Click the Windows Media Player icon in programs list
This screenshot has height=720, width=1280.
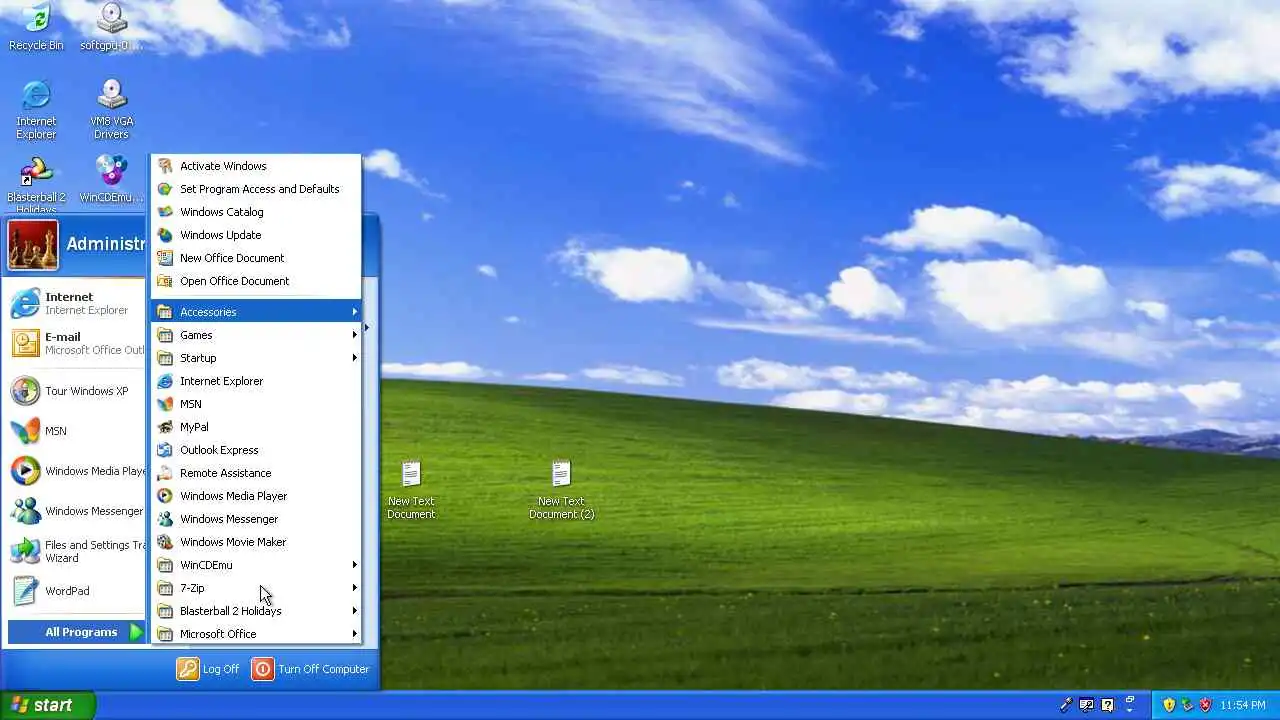[165, 496]
